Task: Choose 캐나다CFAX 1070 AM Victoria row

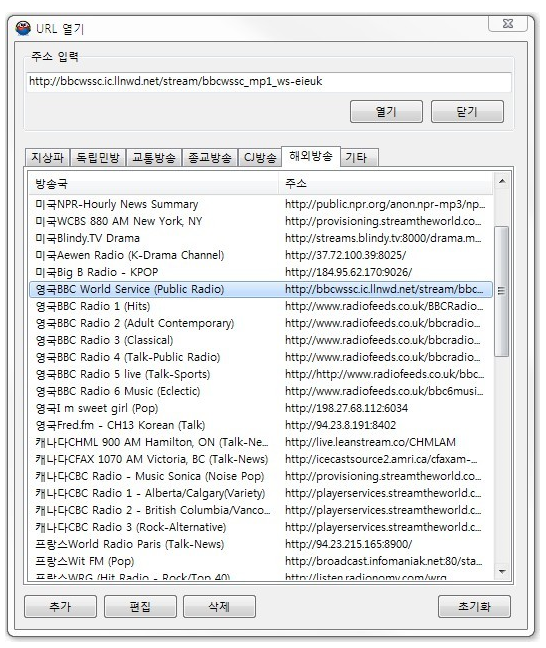Action: coord(261,459)
